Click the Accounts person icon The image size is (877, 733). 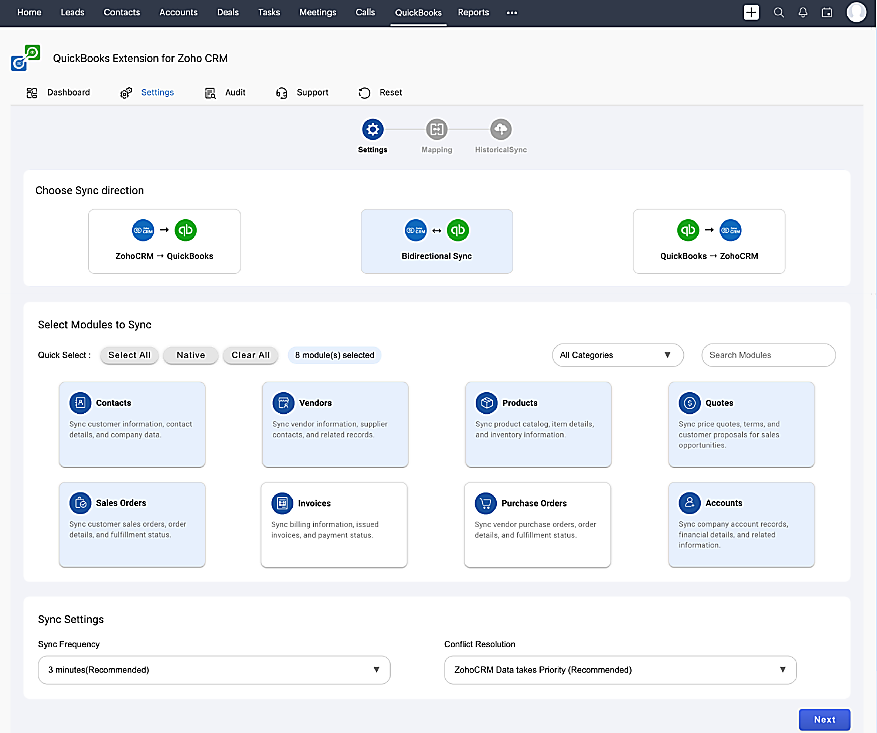pyautogui.click(x=689, y=503)
